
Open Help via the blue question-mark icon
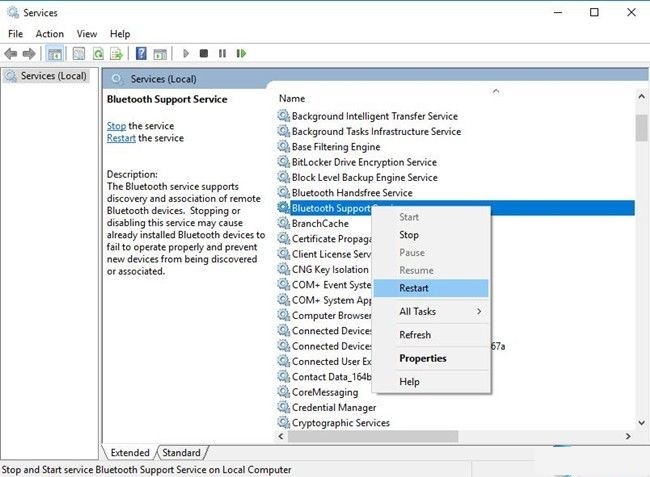pyautogui.click(x=142, y=53)
